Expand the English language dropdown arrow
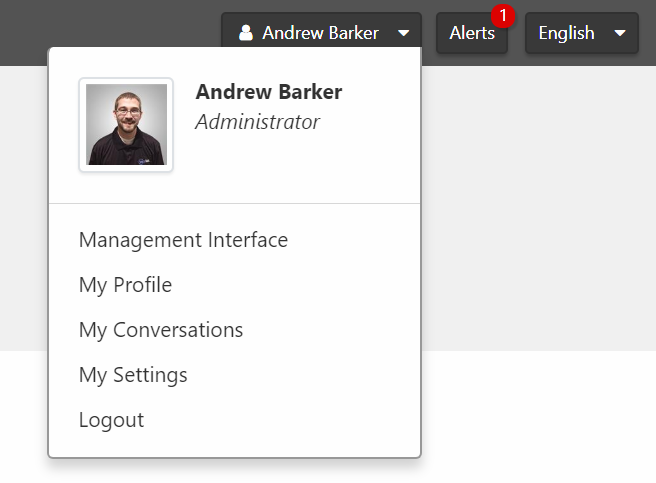The image size is (656, 483). [620, 33]
